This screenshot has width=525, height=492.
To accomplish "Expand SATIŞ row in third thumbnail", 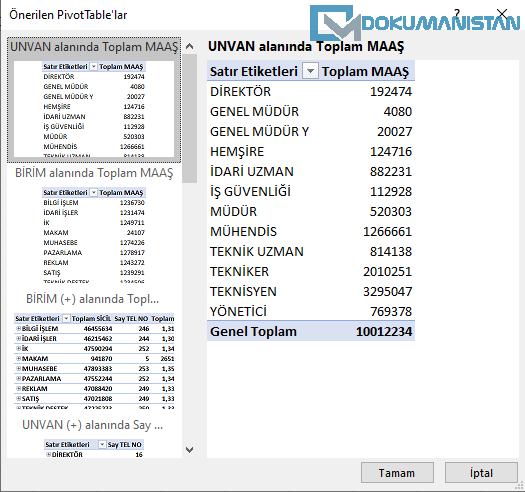I will [x=18, y=399].
